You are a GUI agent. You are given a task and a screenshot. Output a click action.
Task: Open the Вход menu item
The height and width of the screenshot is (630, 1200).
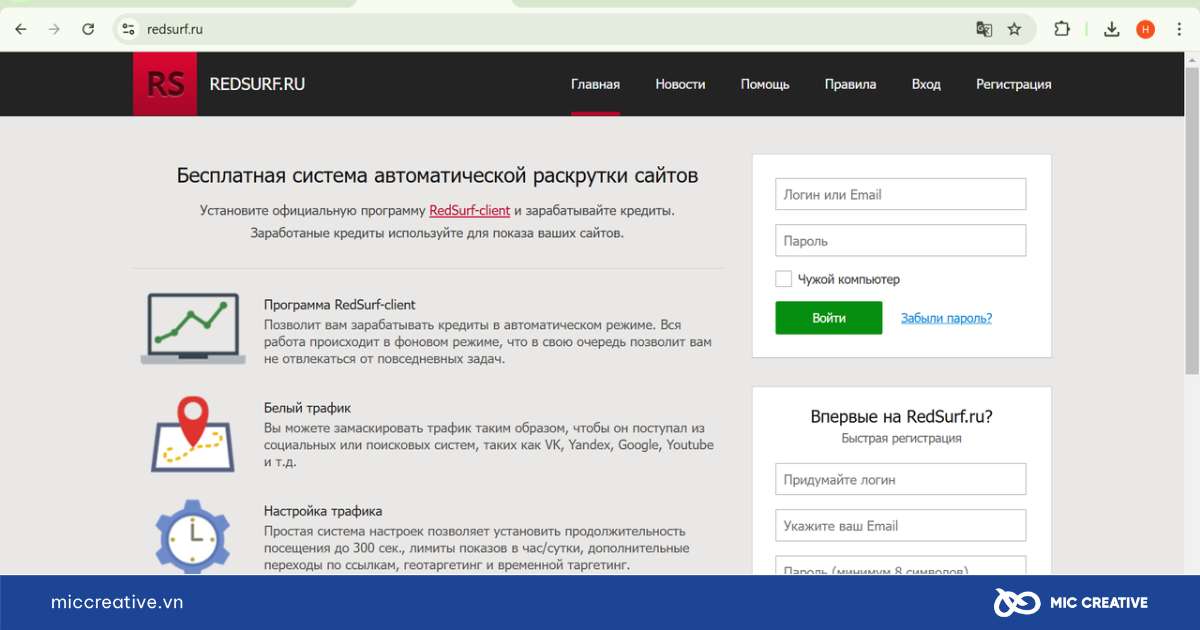coord(926,84)
